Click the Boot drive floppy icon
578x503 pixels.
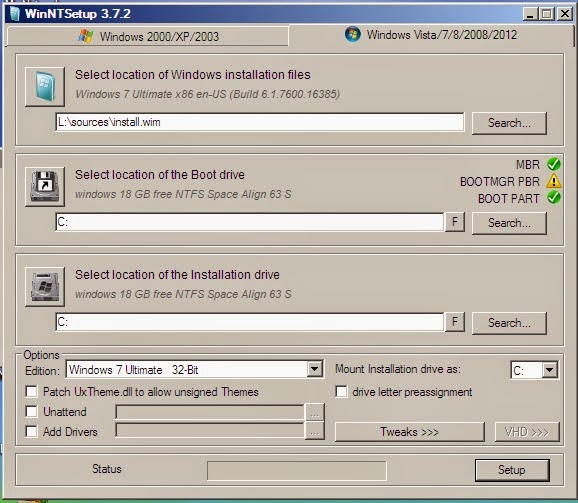45,186
